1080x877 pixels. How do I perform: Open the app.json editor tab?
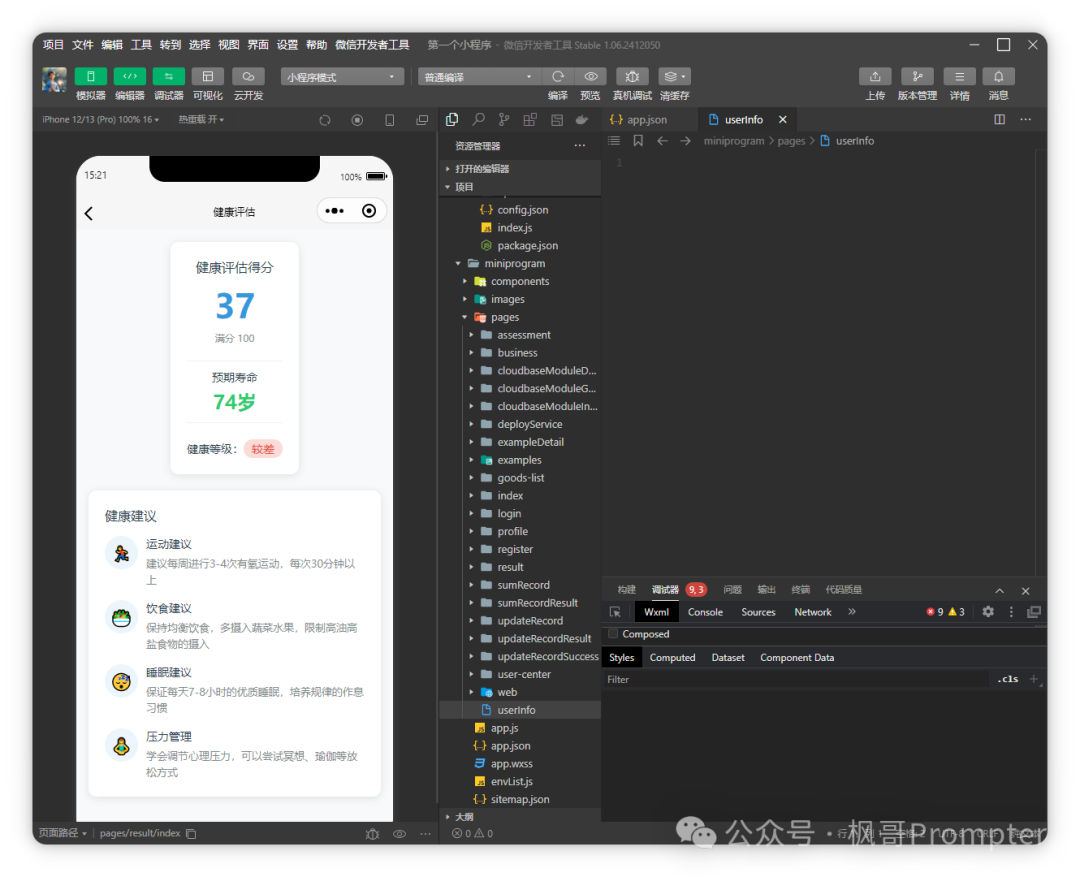(x=646, y=120)
